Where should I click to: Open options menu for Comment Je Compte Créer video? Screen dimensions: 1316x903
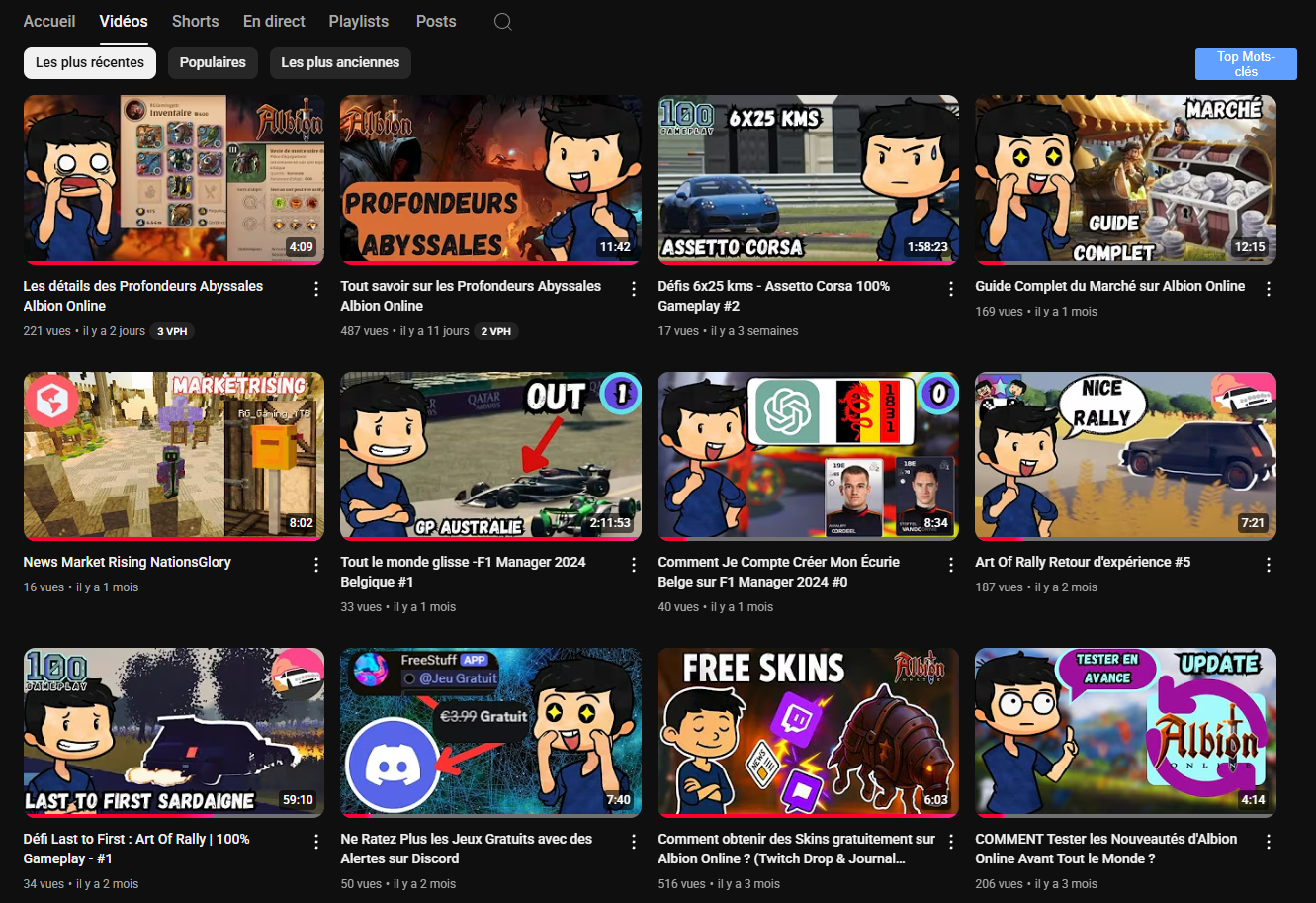point(951,565)
